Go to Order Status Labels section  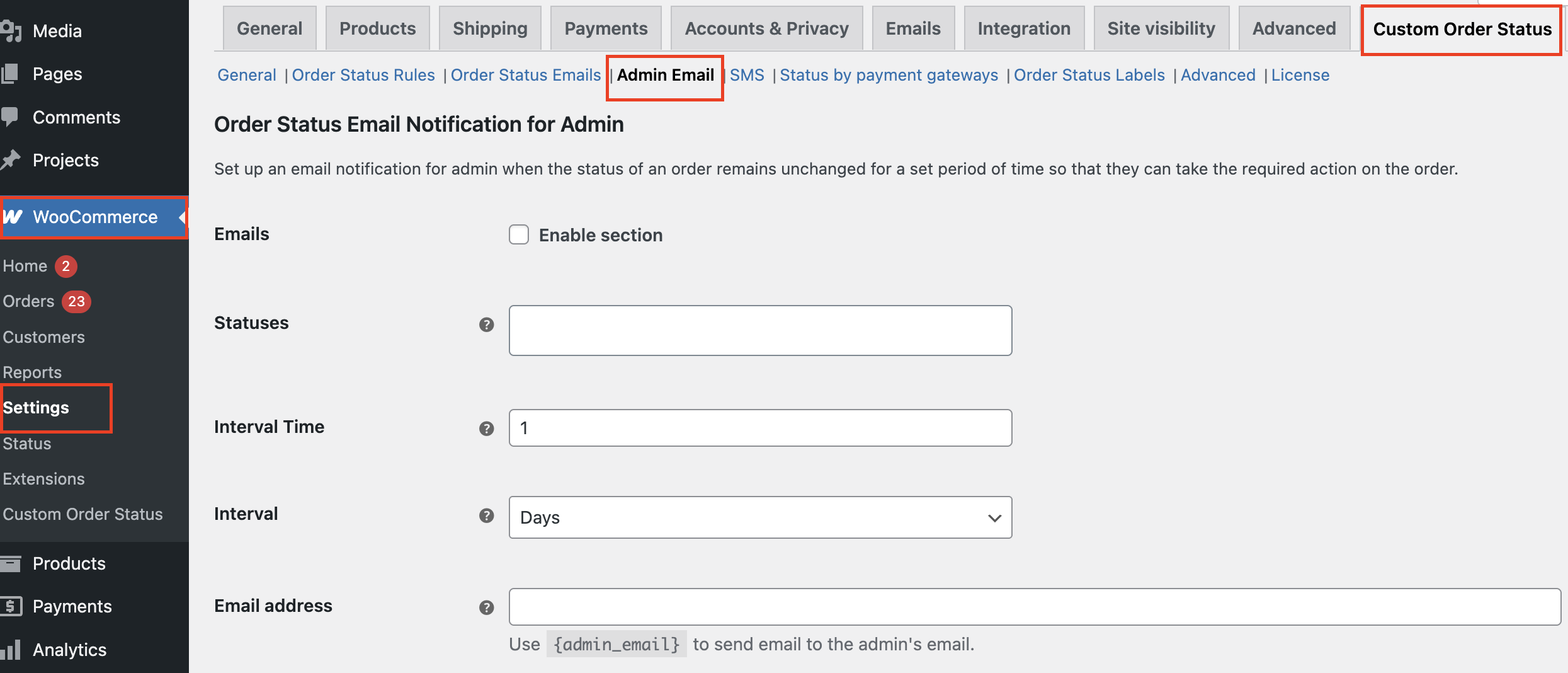1089,75
